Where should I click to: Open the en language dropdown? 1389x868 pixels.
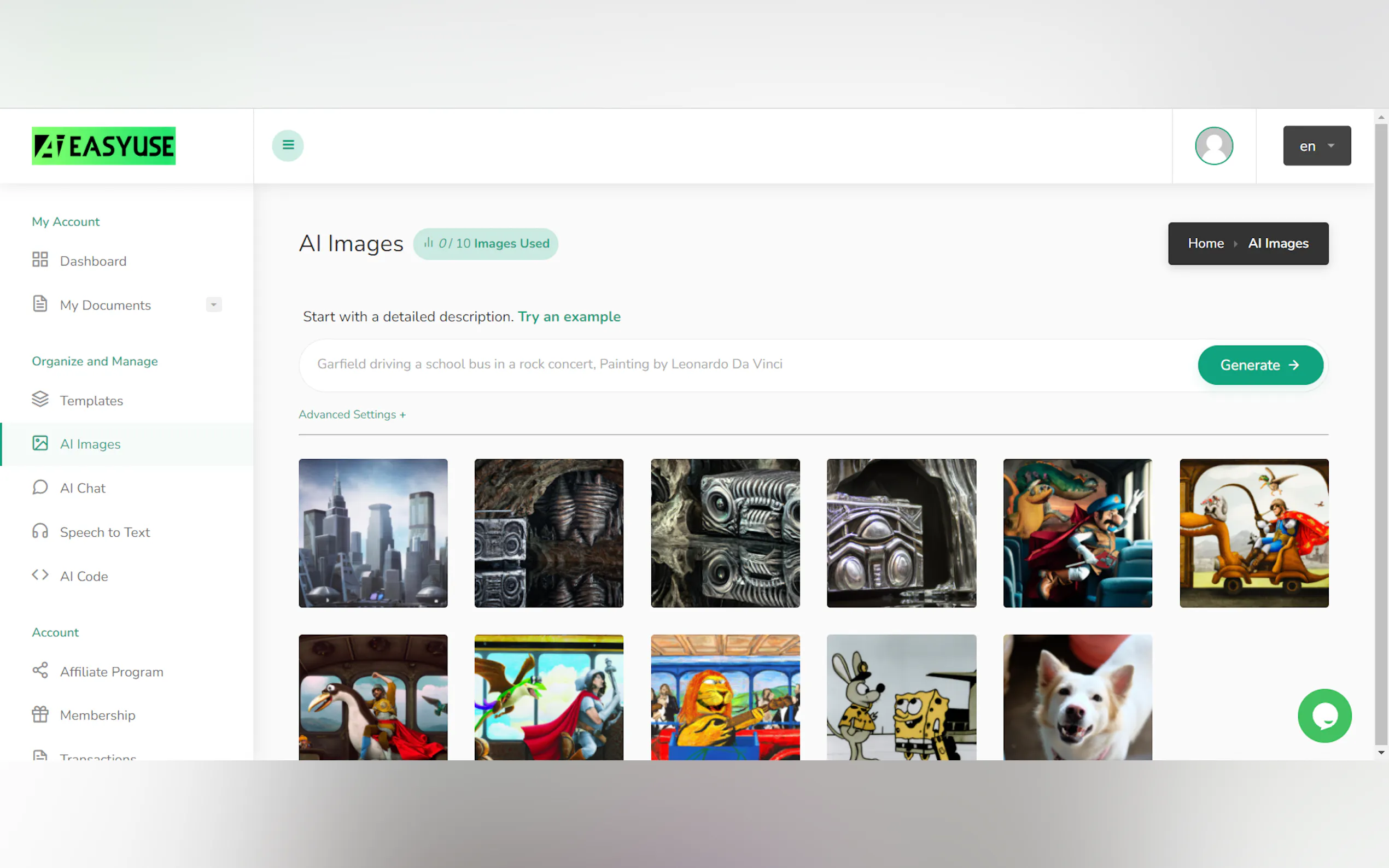pyautogui.click(x=1316, y=146)
